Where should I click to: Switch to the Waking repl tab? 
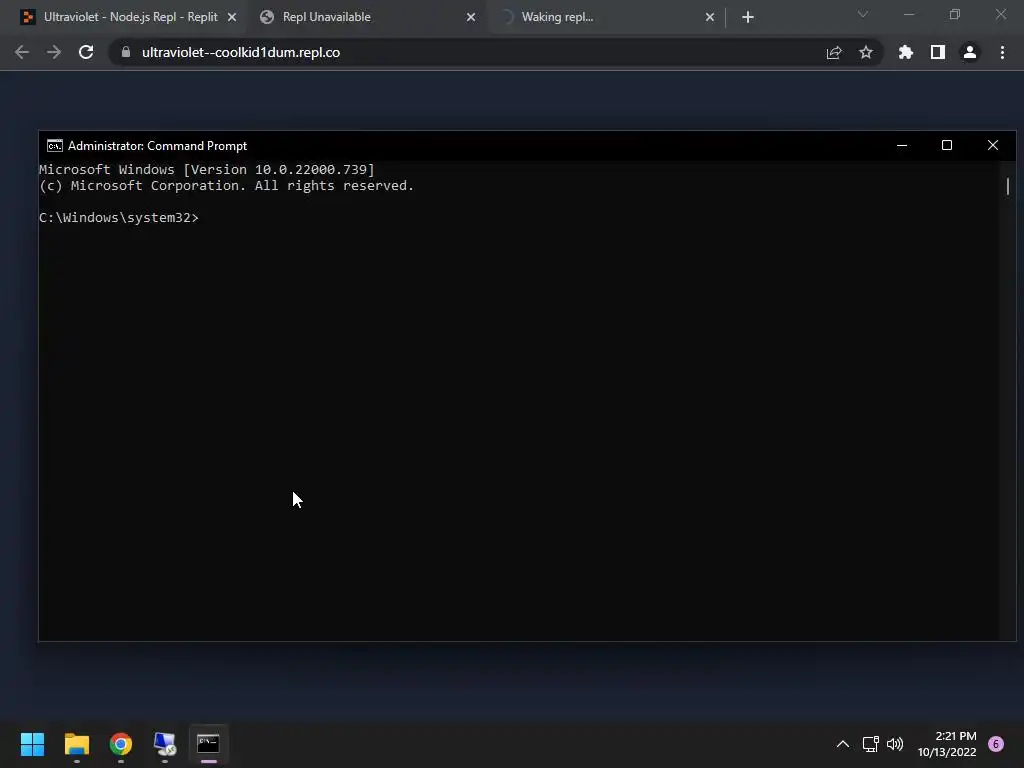pyautogui.click(x=607, y=17)
